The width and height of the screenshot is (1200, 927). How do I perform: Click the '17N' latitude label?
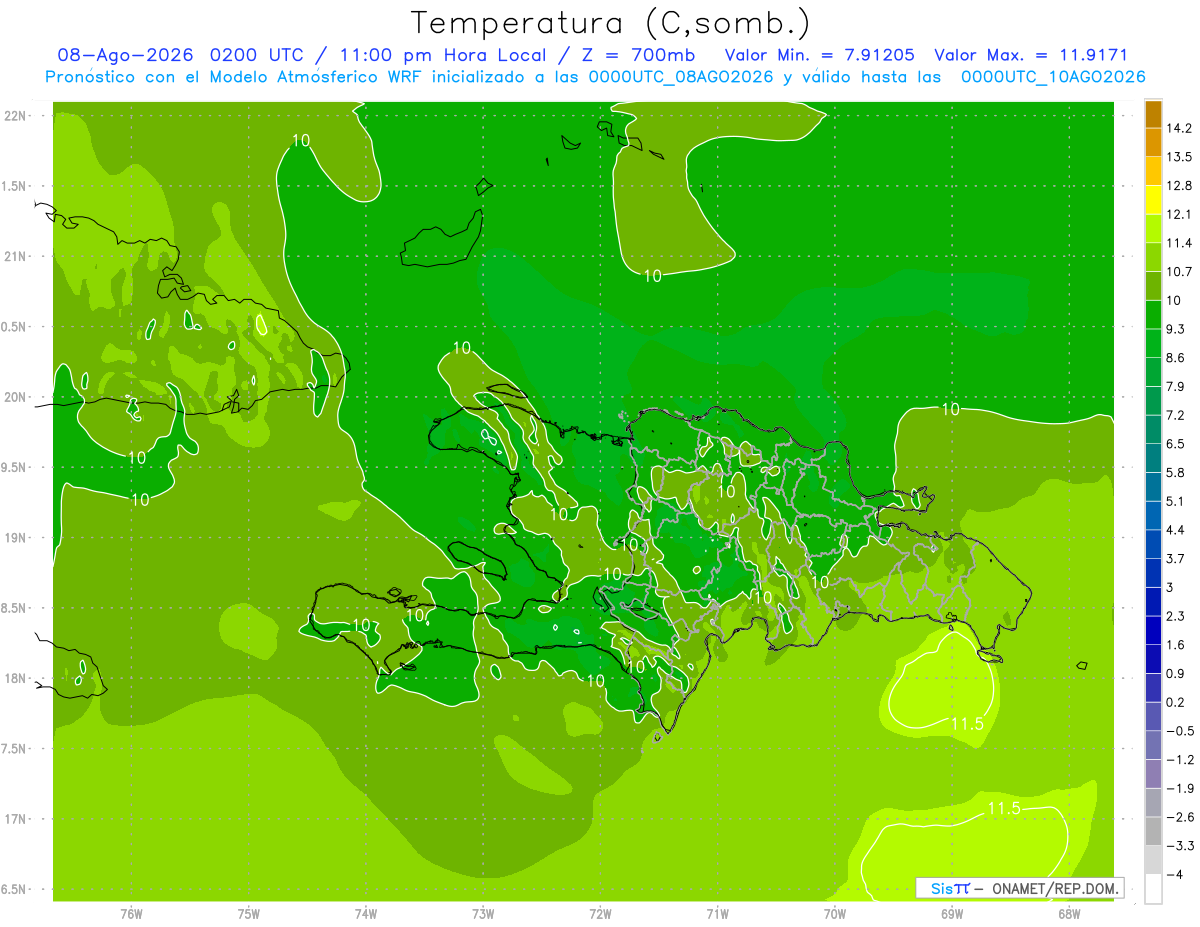point(17,819)
